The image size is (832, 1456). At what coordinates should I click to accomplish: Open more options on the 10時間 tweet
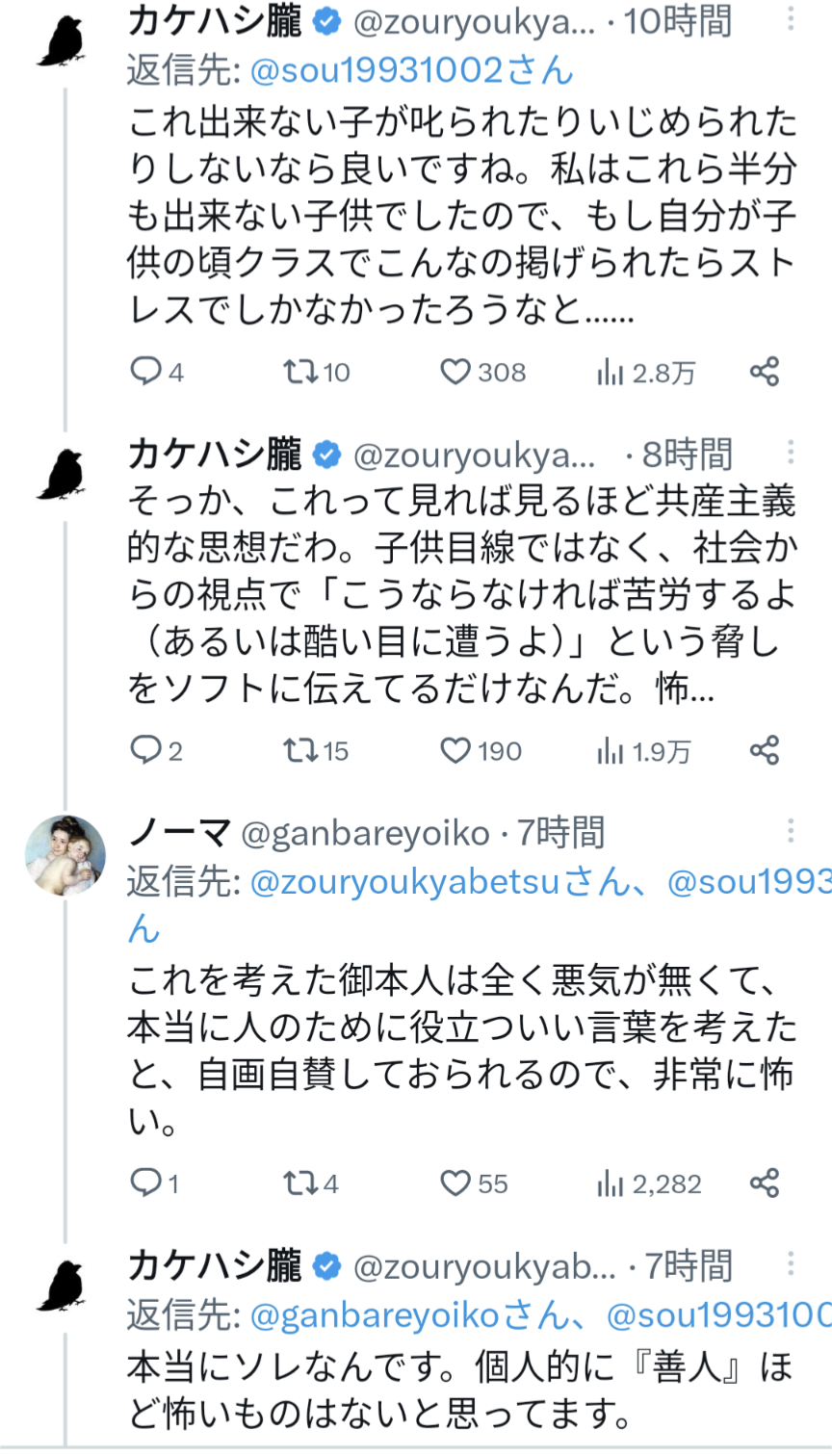[x=791, y=18]
